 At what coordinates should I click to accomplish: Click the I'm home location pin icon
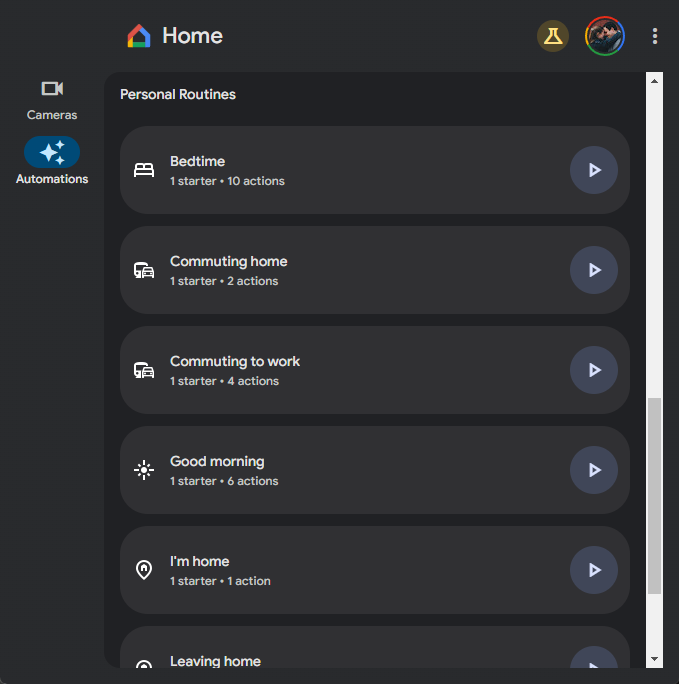[144, 570]
